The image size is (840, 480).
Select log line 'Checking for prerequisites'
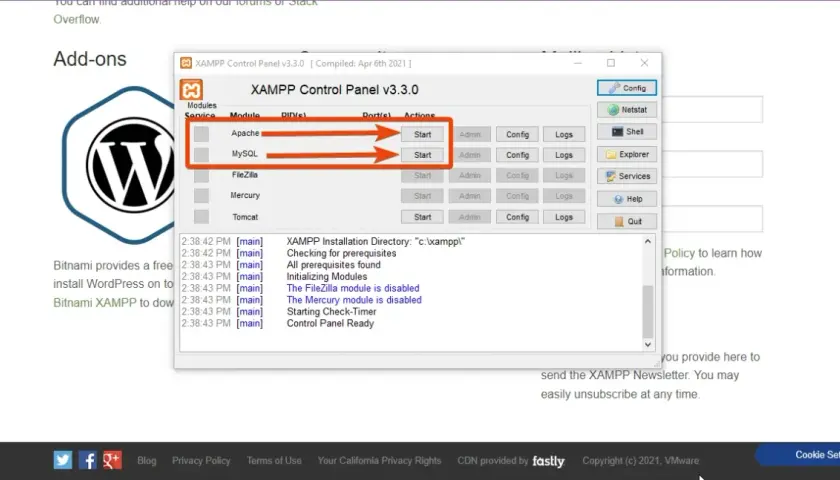pyautogui.click(x=341, y=253)
